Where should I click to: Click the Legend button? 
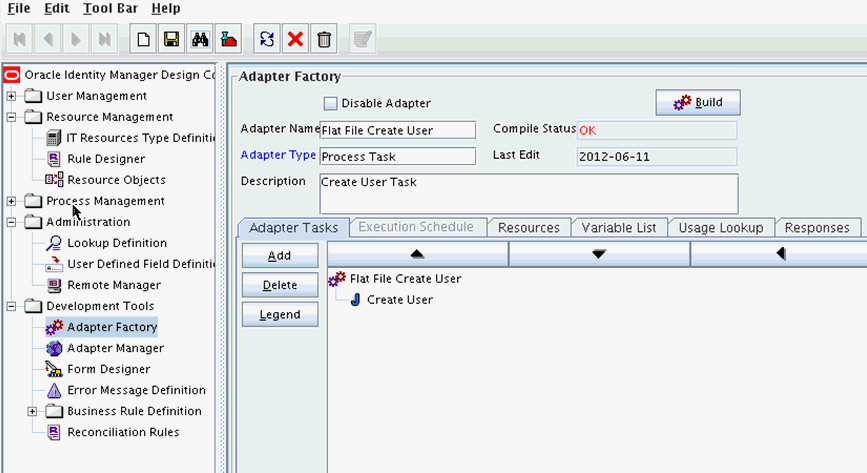click(280, 314)
